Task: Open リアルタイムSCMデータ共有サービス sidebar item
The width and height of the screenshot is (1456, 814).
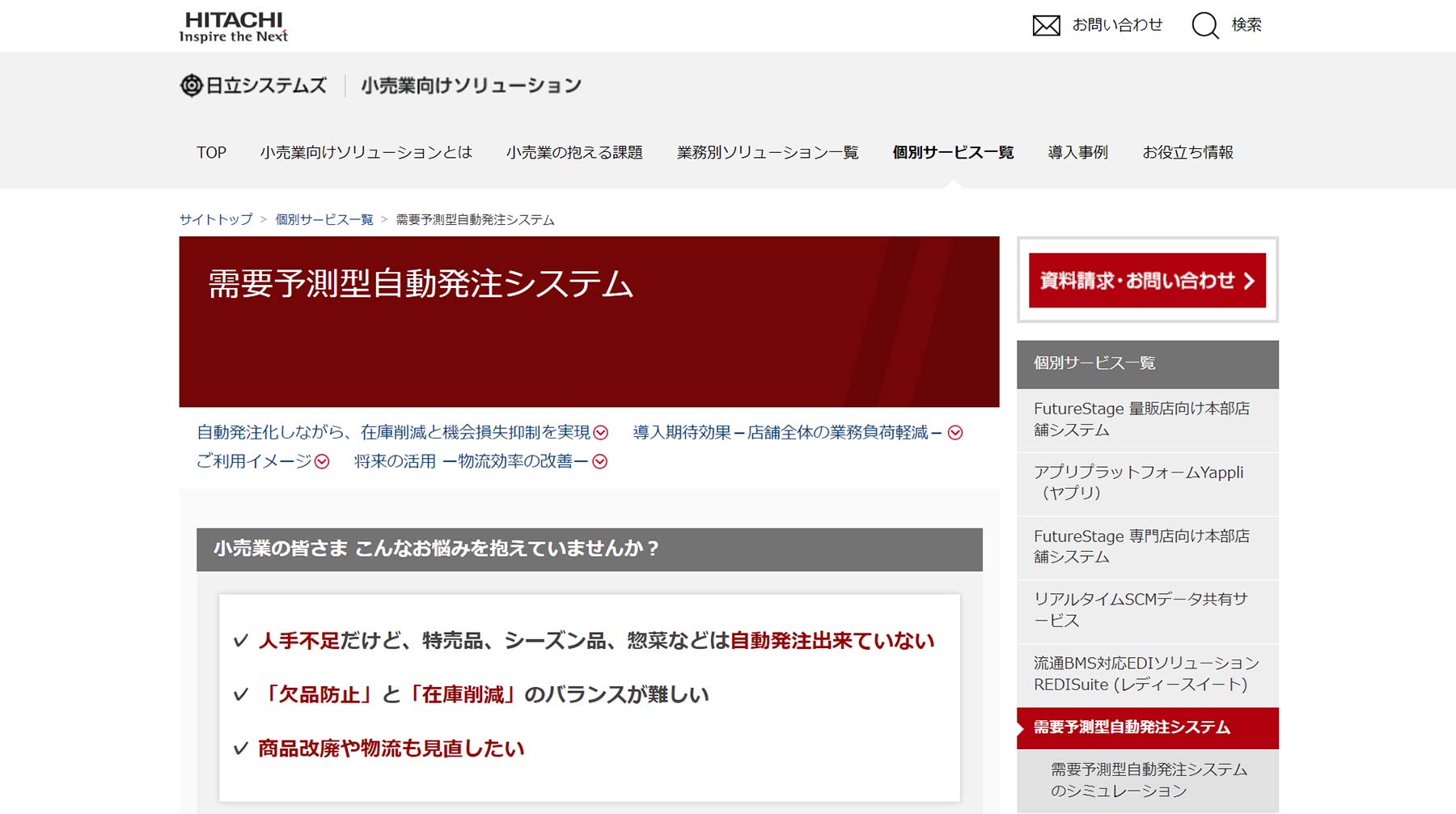Action: (x=1147, y=610)
